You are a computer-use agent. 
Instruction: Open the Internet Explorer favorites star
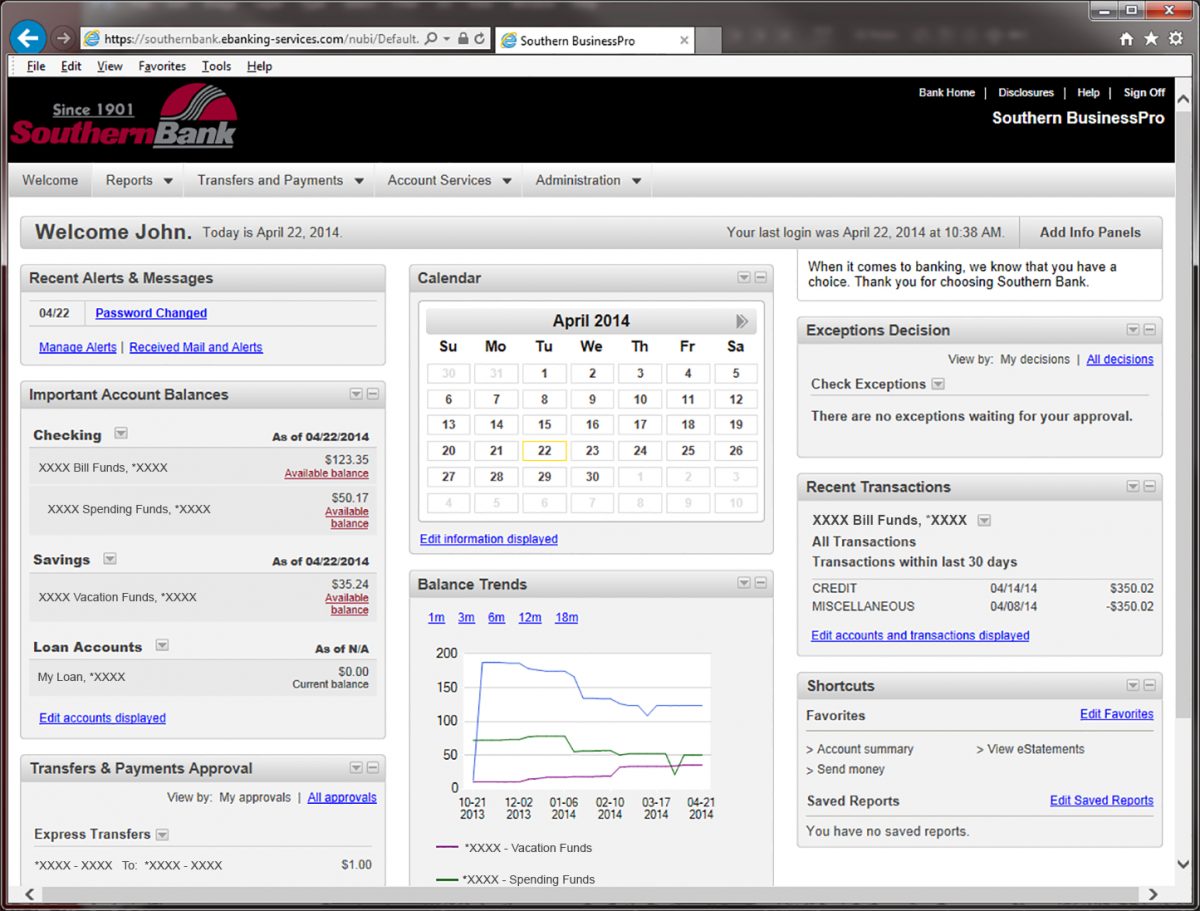pyautogui.click(x=1151, y=39)
